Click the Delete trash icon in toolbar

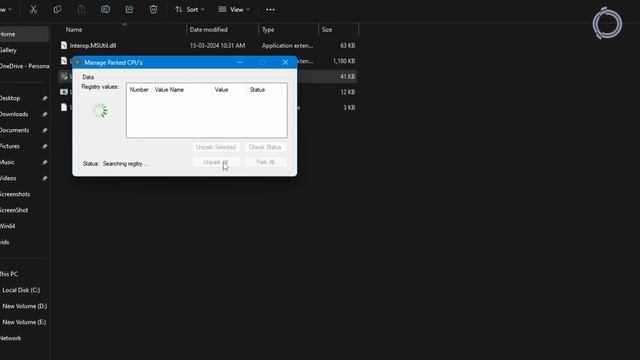tap(153, 9)
